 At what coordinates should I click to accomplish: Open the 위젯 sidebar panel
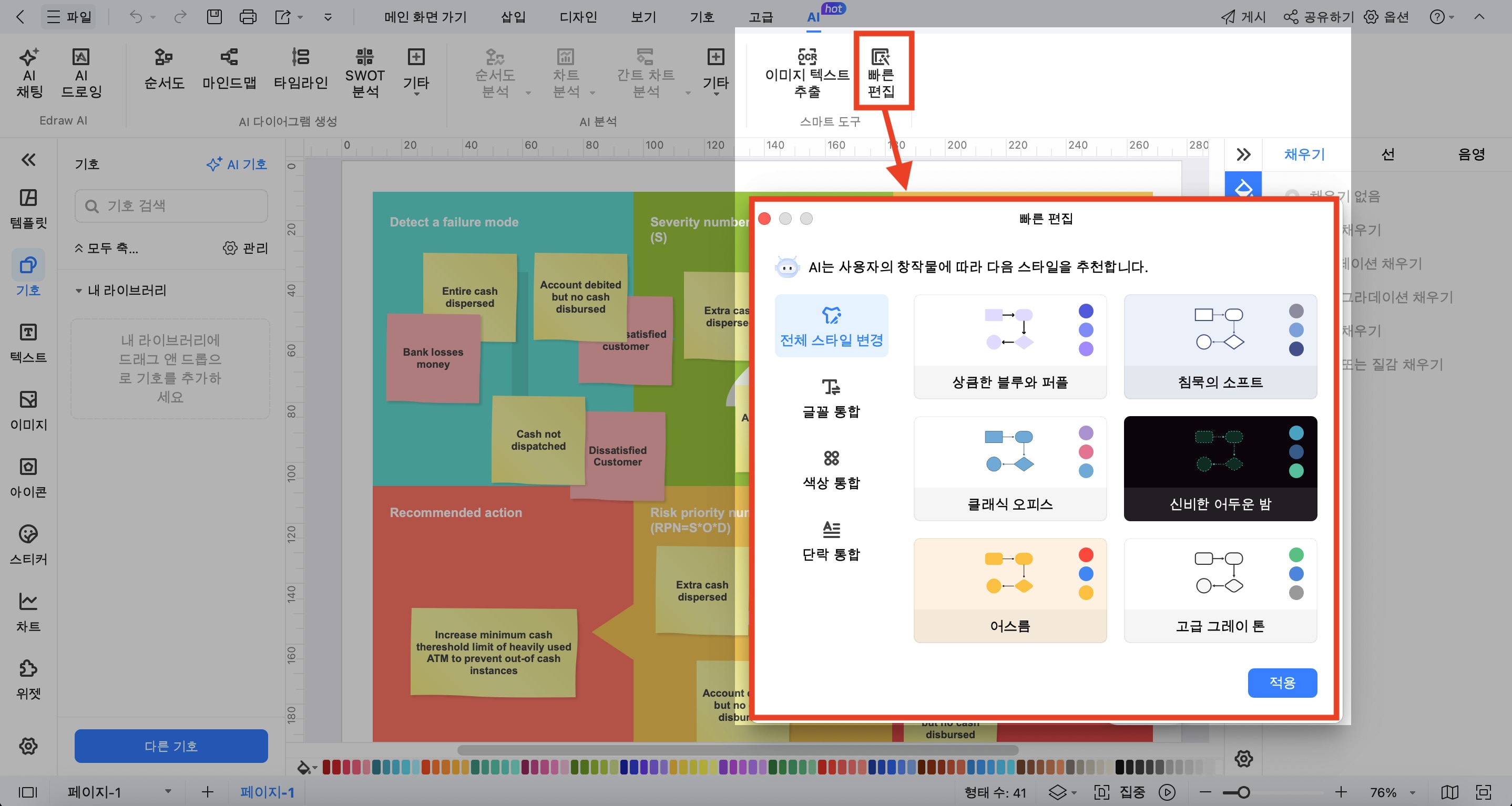(28, 679)
